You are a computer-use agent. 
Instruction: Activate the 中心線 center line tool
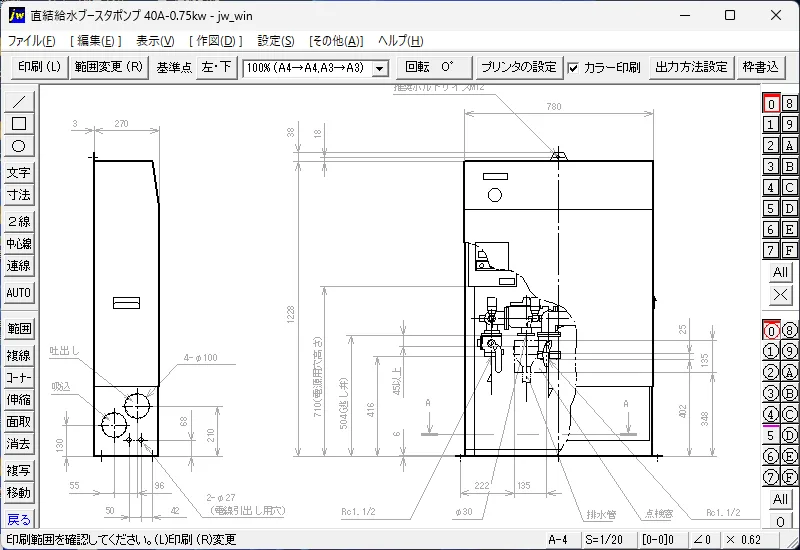[x=19, y=243]
